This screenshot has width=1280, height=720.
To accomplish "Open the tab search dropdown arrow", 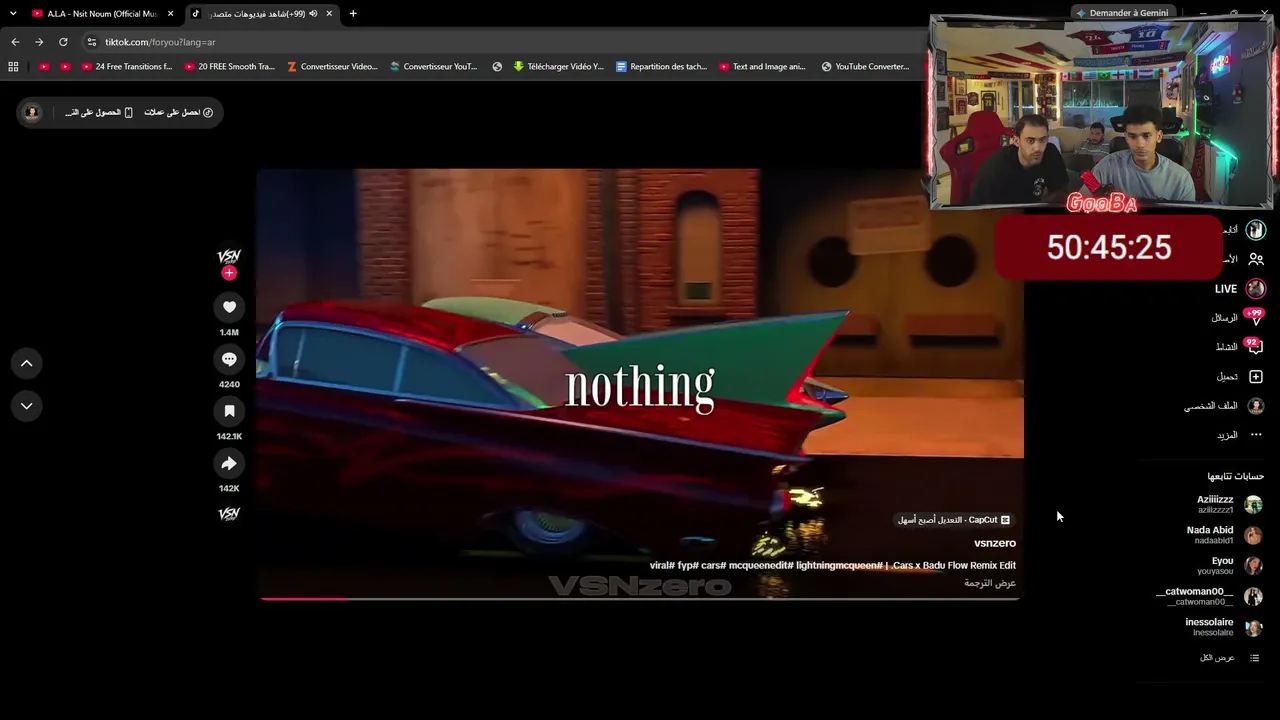I will click(13, 14).
